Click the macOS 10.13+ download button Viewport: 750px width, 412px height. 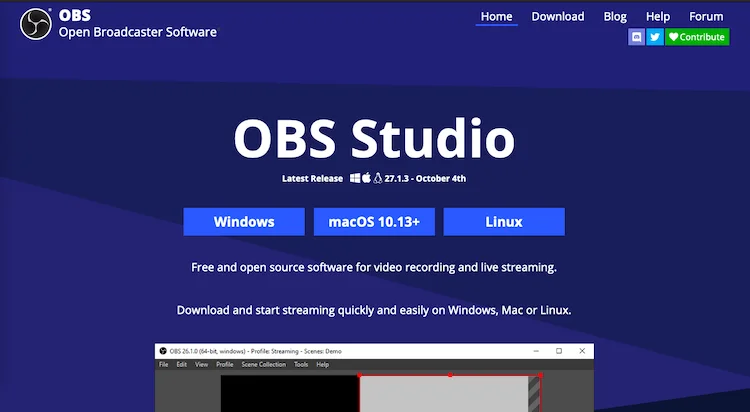(374, 222)
